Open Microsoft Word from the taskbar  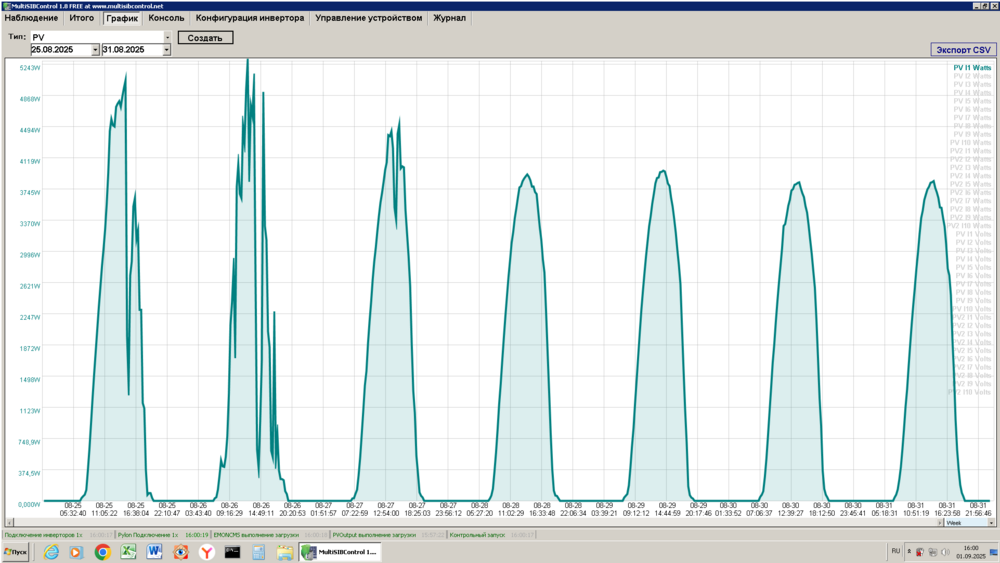[154, 552]
